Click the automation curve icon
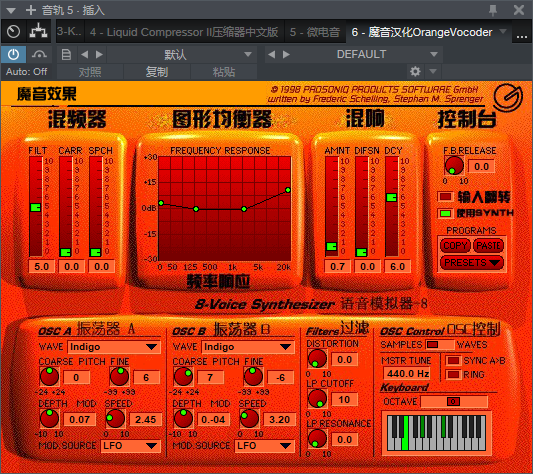The image size is (533, 474). pyautogui.click(x=39, y=54)
